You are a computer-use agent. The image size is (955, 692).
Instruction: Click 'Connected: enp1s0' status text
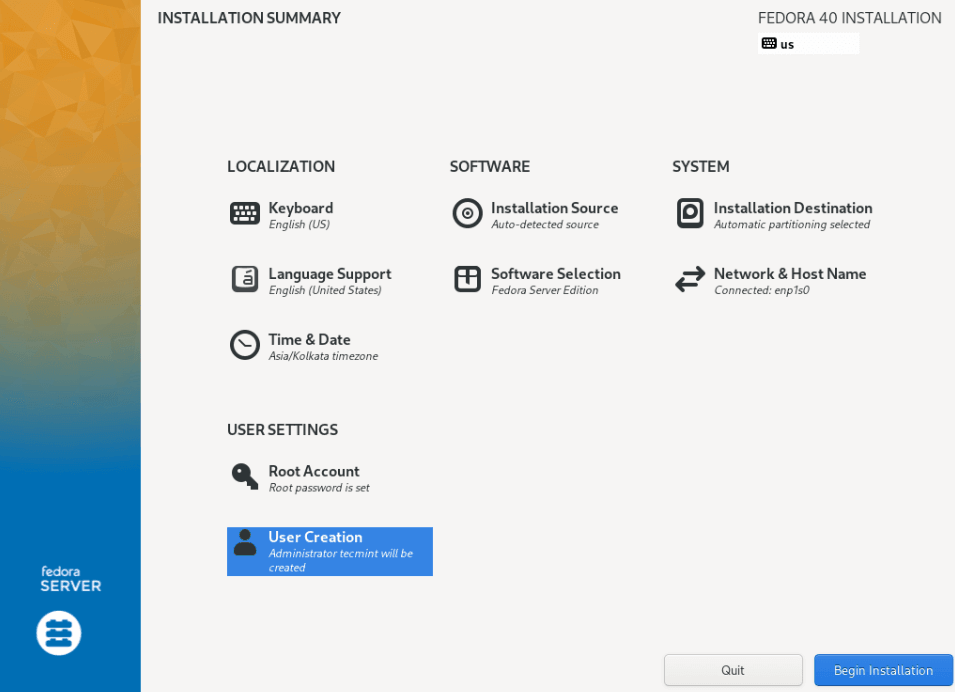point(761,290)
